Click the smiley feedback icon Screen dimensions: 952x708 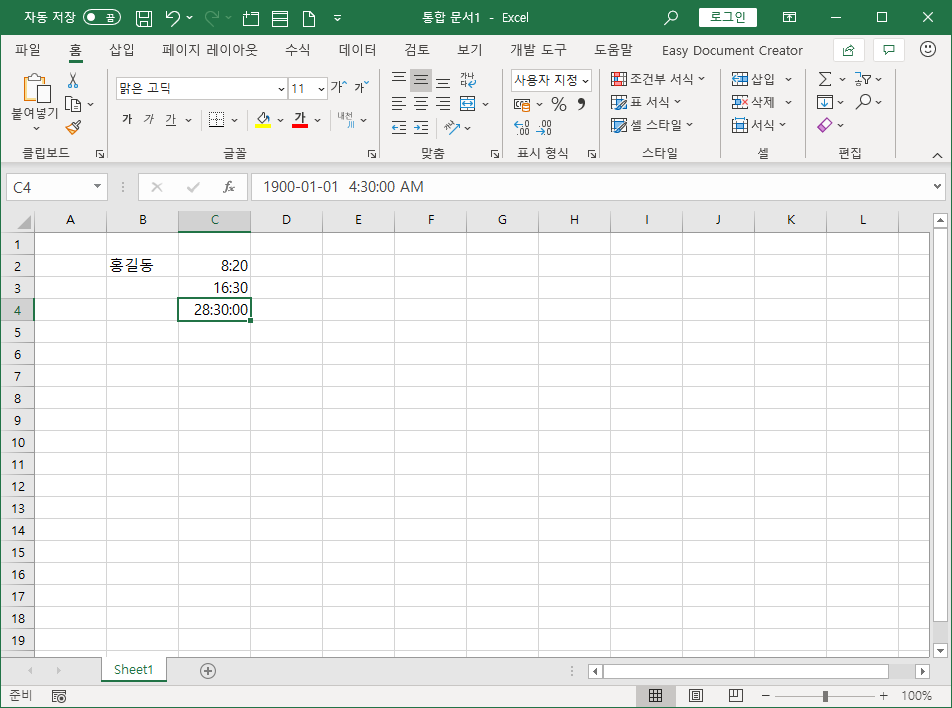click(928, 49)
